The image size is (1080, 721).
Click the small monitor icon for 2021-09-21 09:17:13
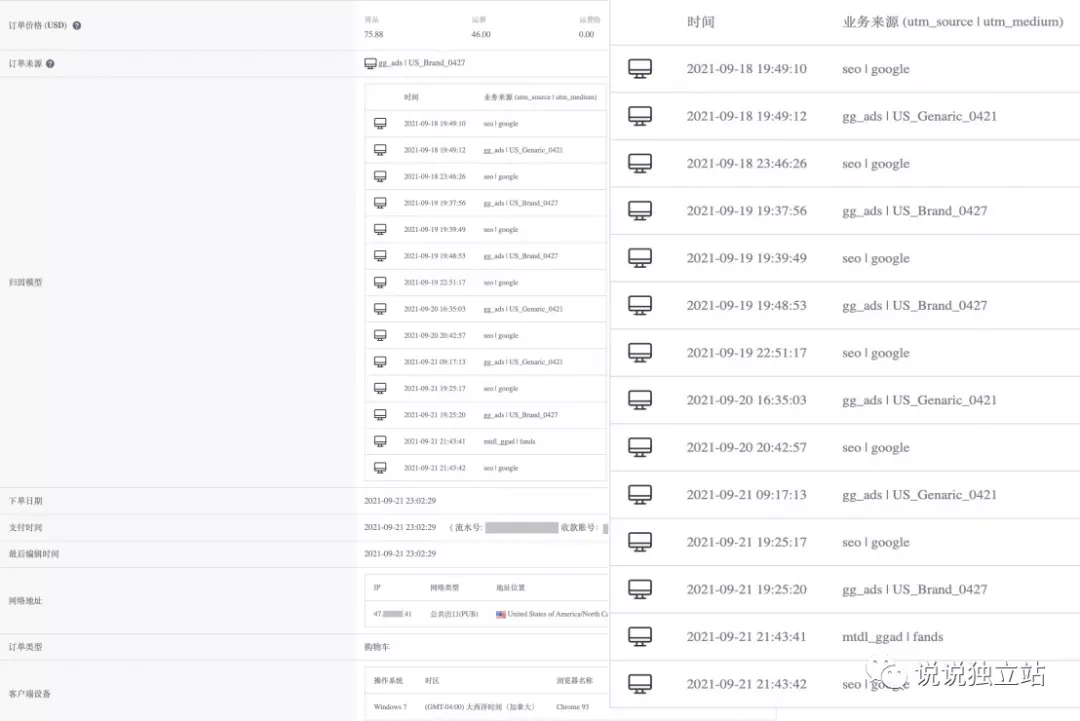(x=380, y=362)
